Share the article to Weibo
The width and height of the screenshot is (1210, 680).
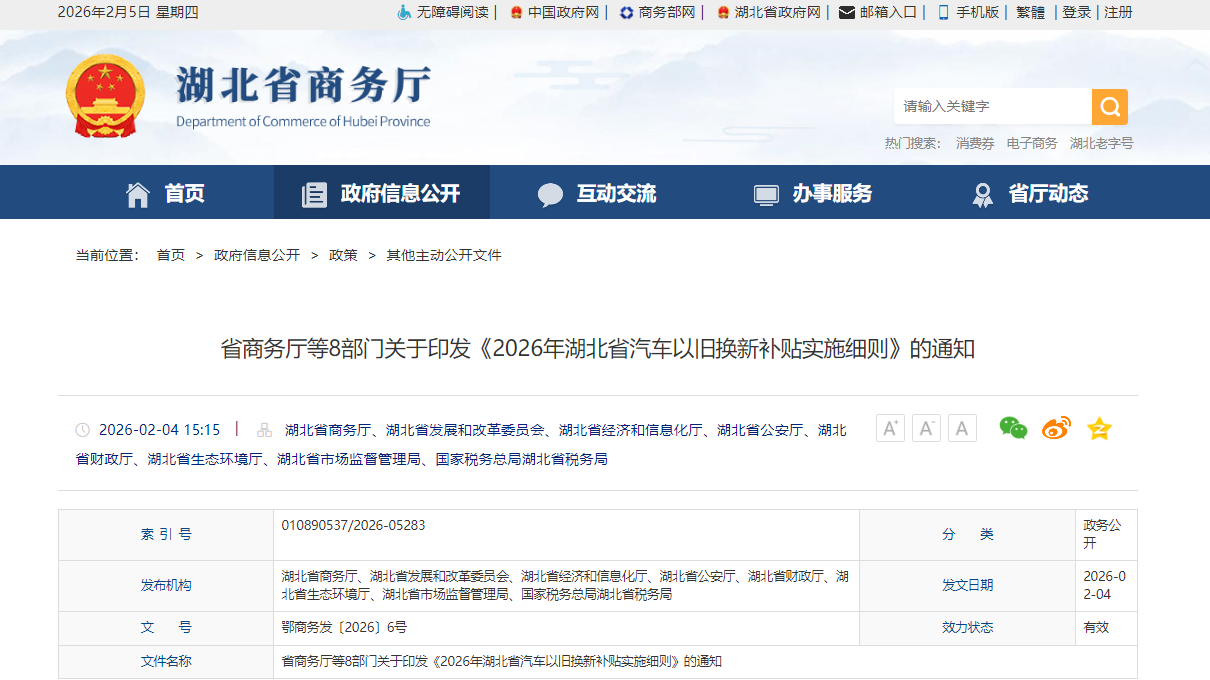[1056, 429]
